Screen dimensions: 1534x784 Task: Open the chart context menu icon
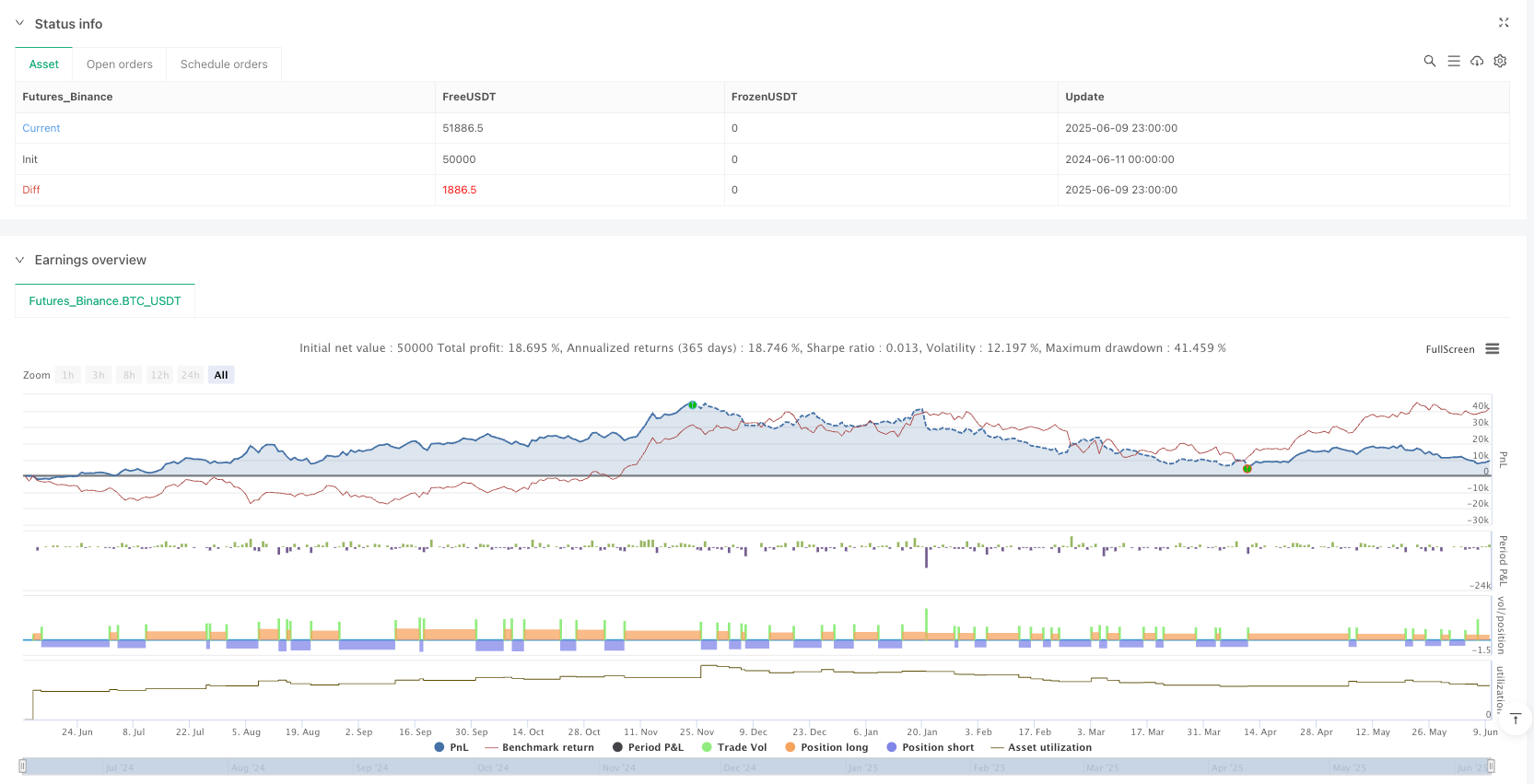pyautogui.click(x=1493, y=349)
